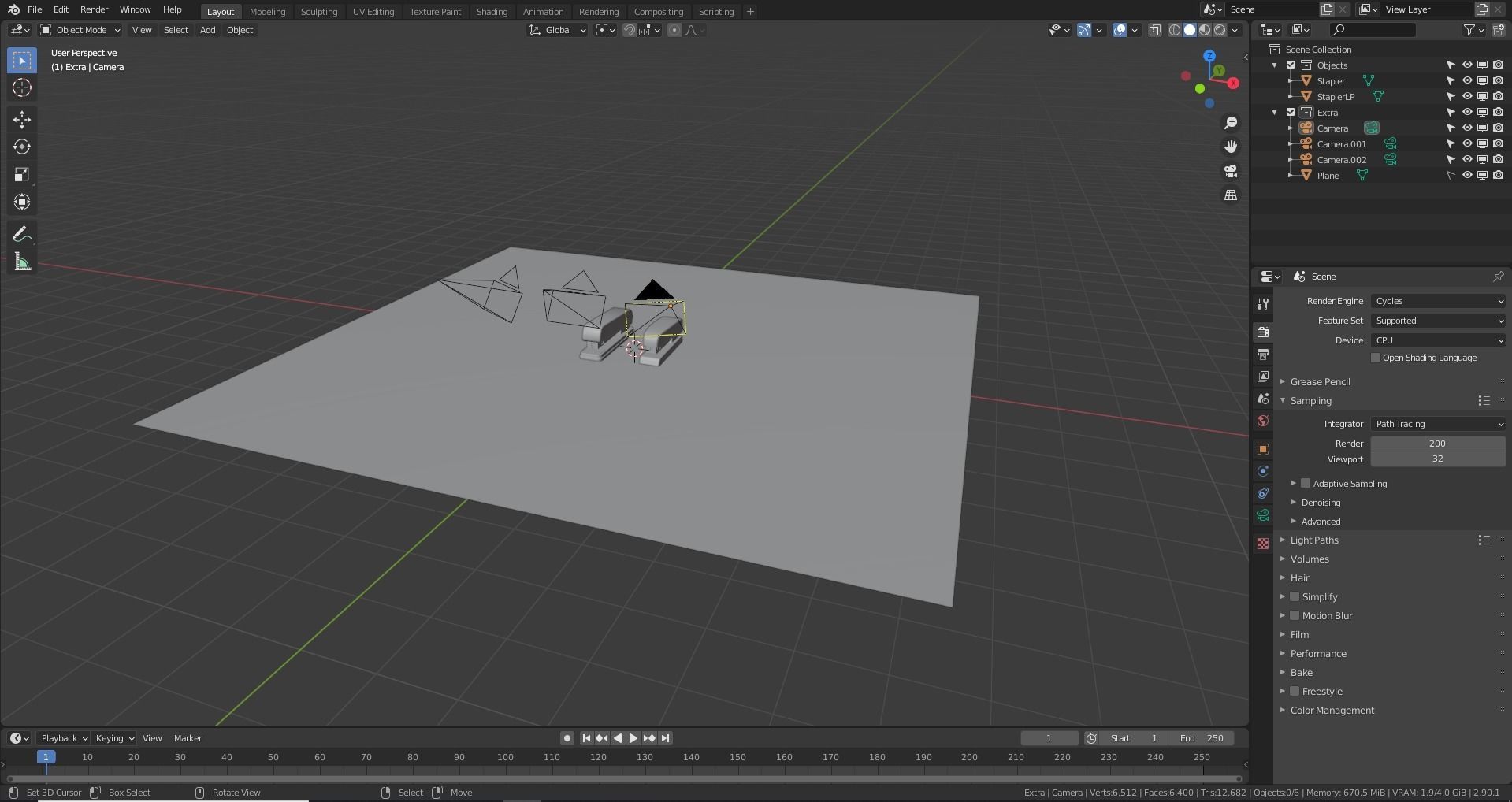
Task: Activate the Scale tool
Action: (x=22, y=175)
